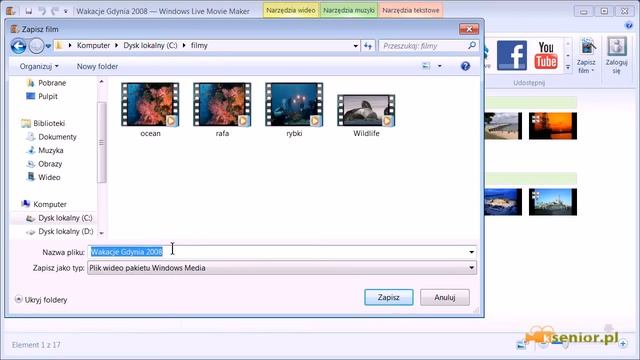Image resolution: width=640 pixels, height=360 pixels.
Task: Click the refresh icon next to the address bar
Action: (368, 46)
